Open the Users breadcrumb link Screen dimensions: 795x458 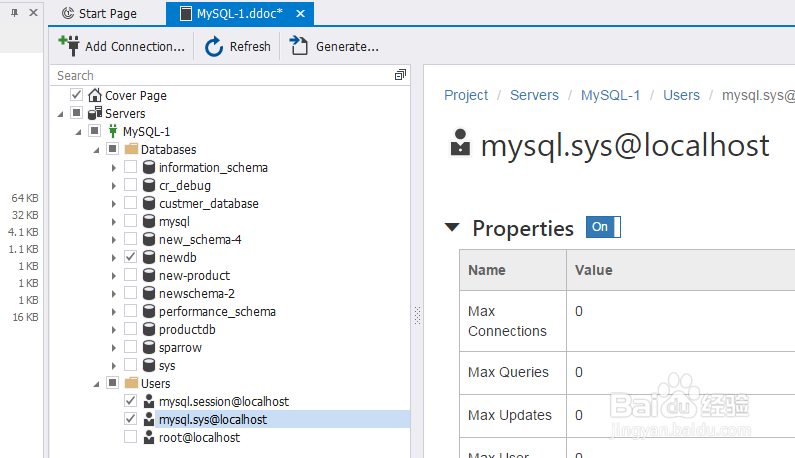click(681, 95)
